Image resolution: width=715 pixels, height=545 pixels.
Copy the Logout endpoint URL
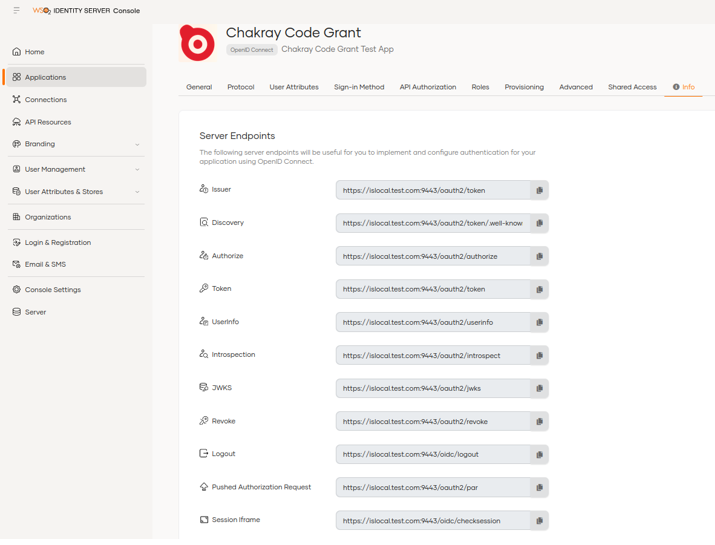(x=539, y=454)
